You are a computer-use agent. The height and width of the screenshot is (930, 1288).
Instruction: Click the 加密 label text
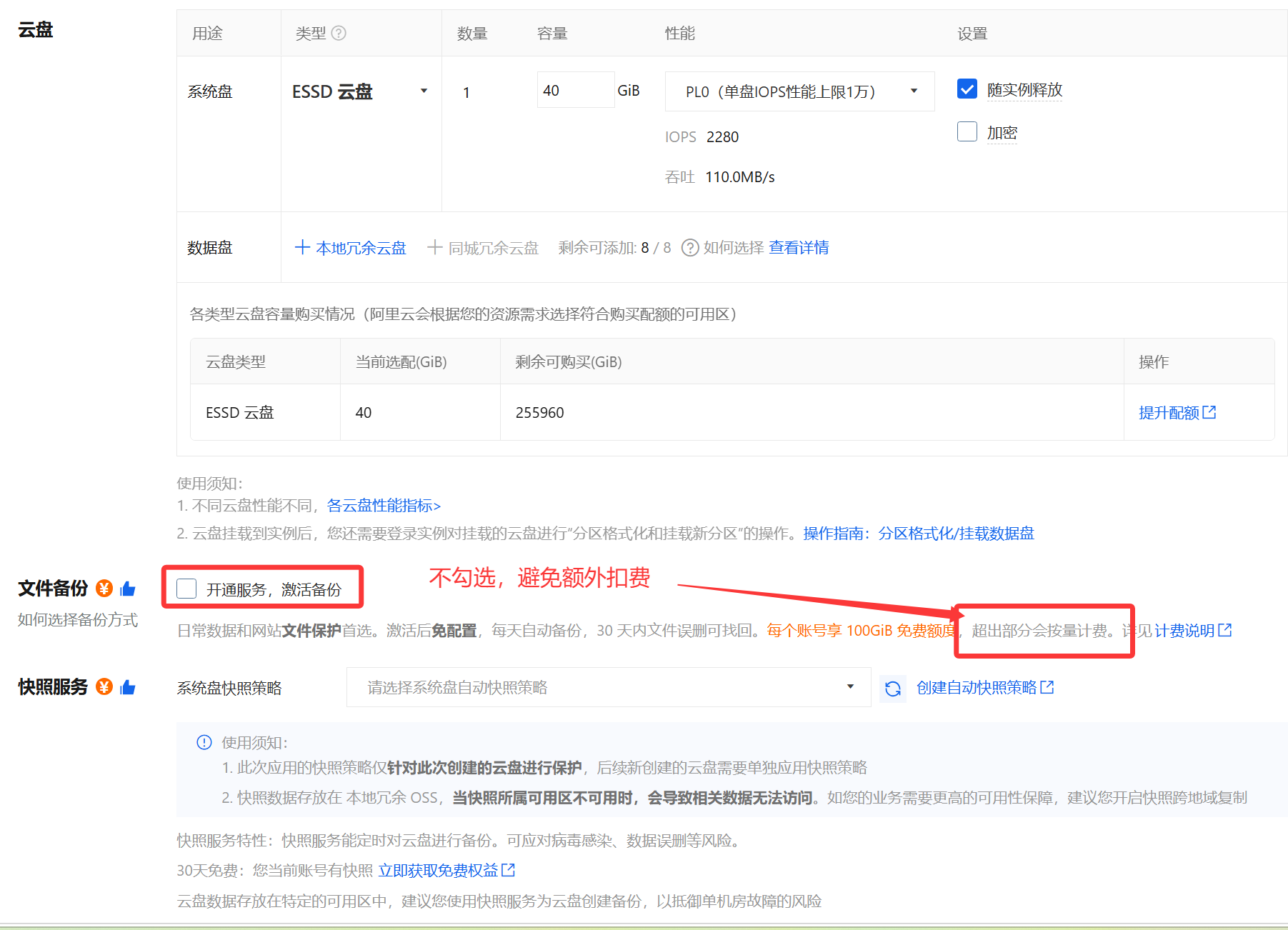pyautogui.click(x=1002, y=133)
